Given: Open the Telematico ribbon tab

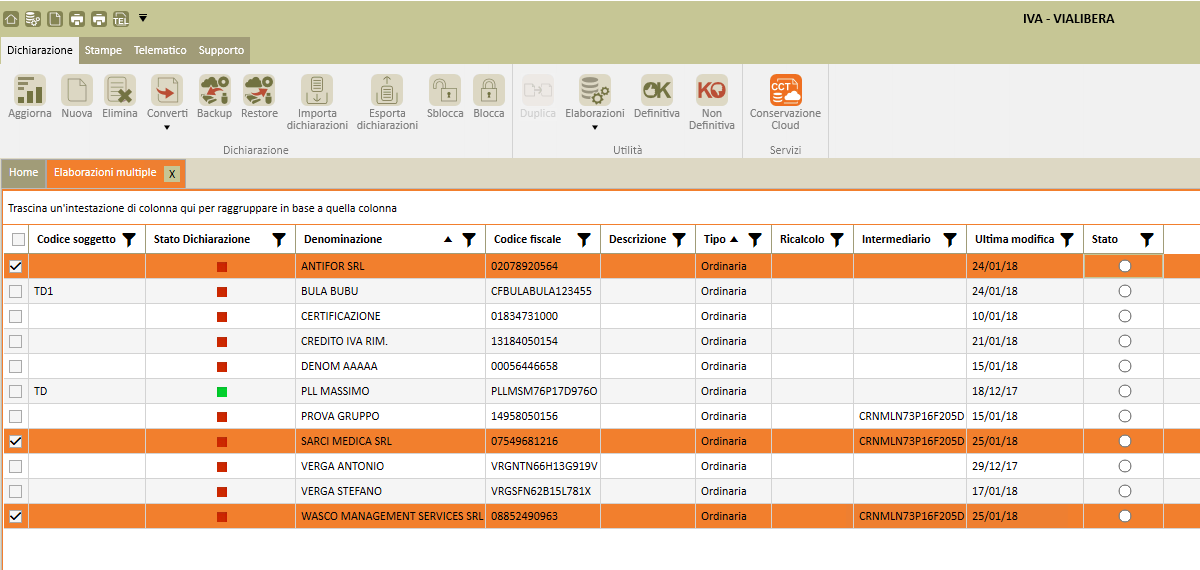Looking at the screenshot, I should click(160, 50).
